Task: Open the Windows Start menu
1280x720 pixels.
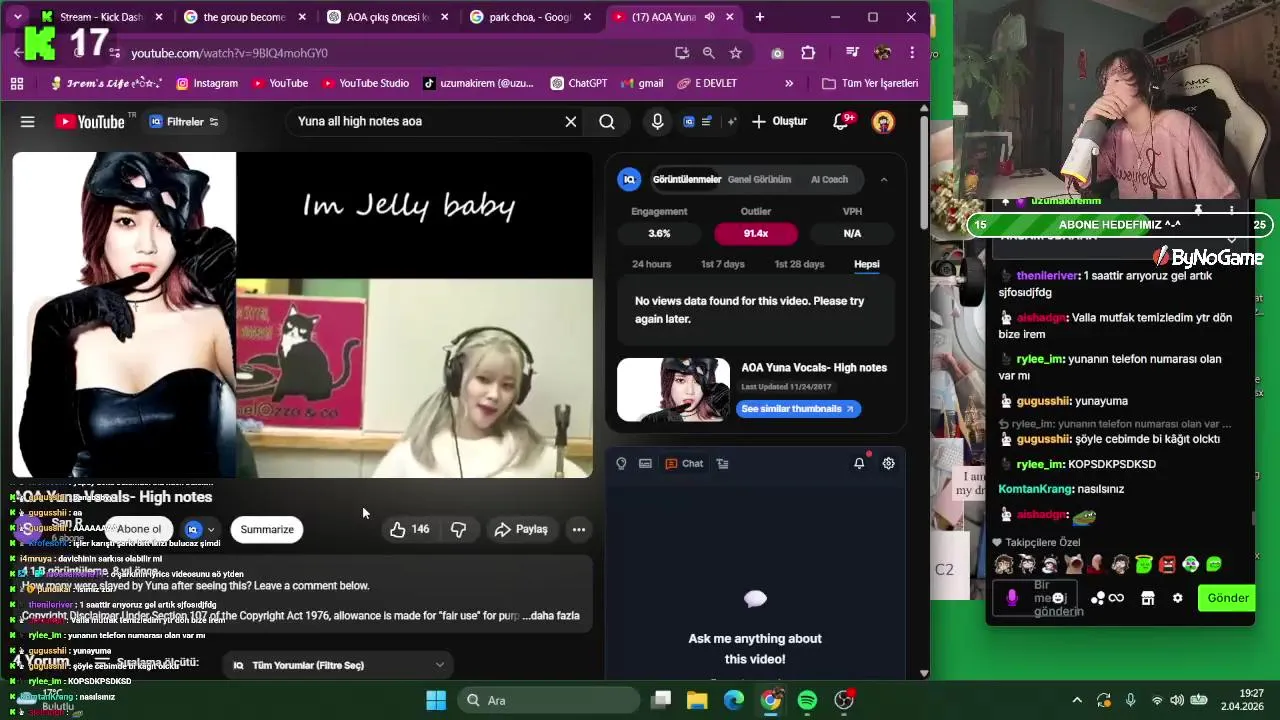Action: [436, 700]
